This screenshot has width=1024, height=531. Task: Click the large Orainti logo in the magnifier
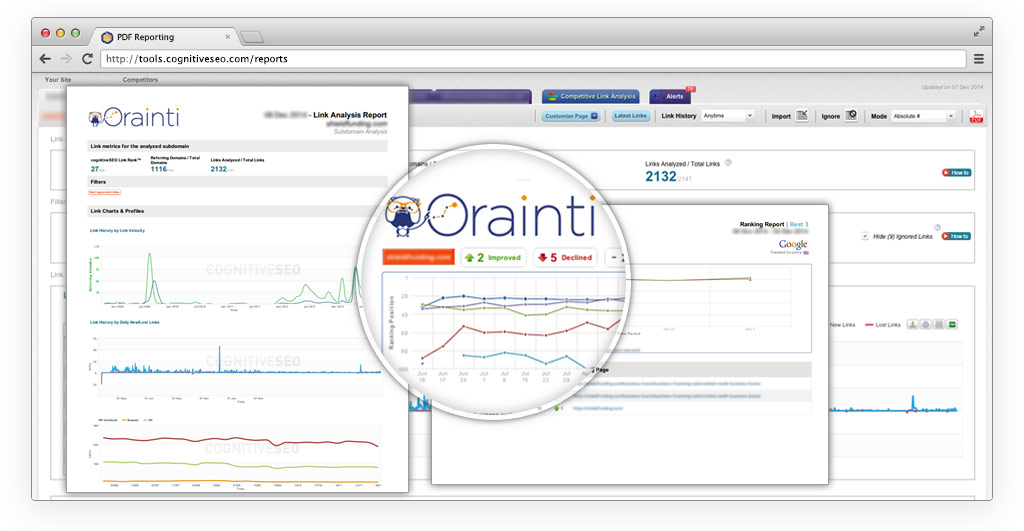(x=490, y=216)
